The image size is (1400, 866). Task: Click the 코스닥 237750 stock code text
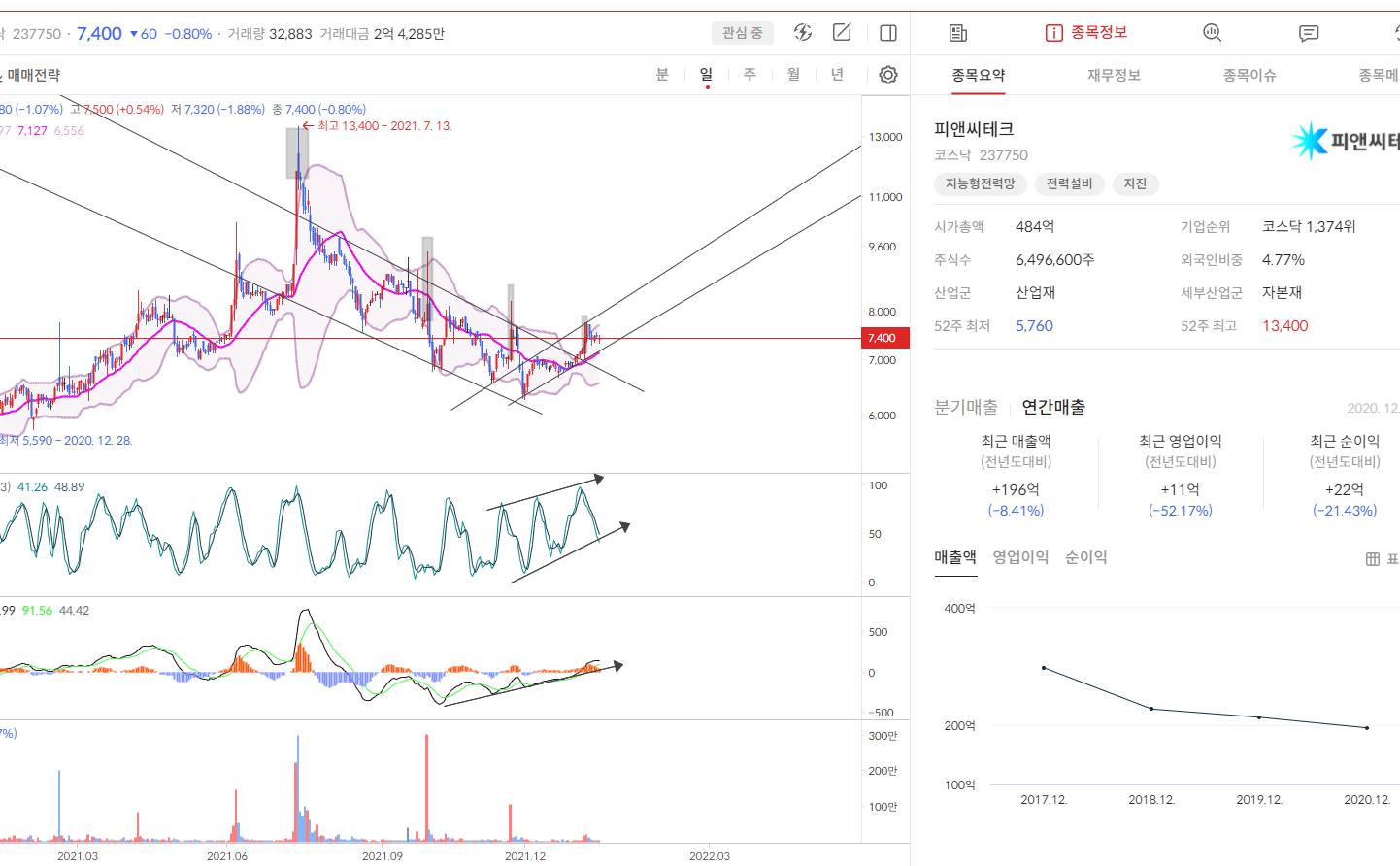[x=981, y=155]
